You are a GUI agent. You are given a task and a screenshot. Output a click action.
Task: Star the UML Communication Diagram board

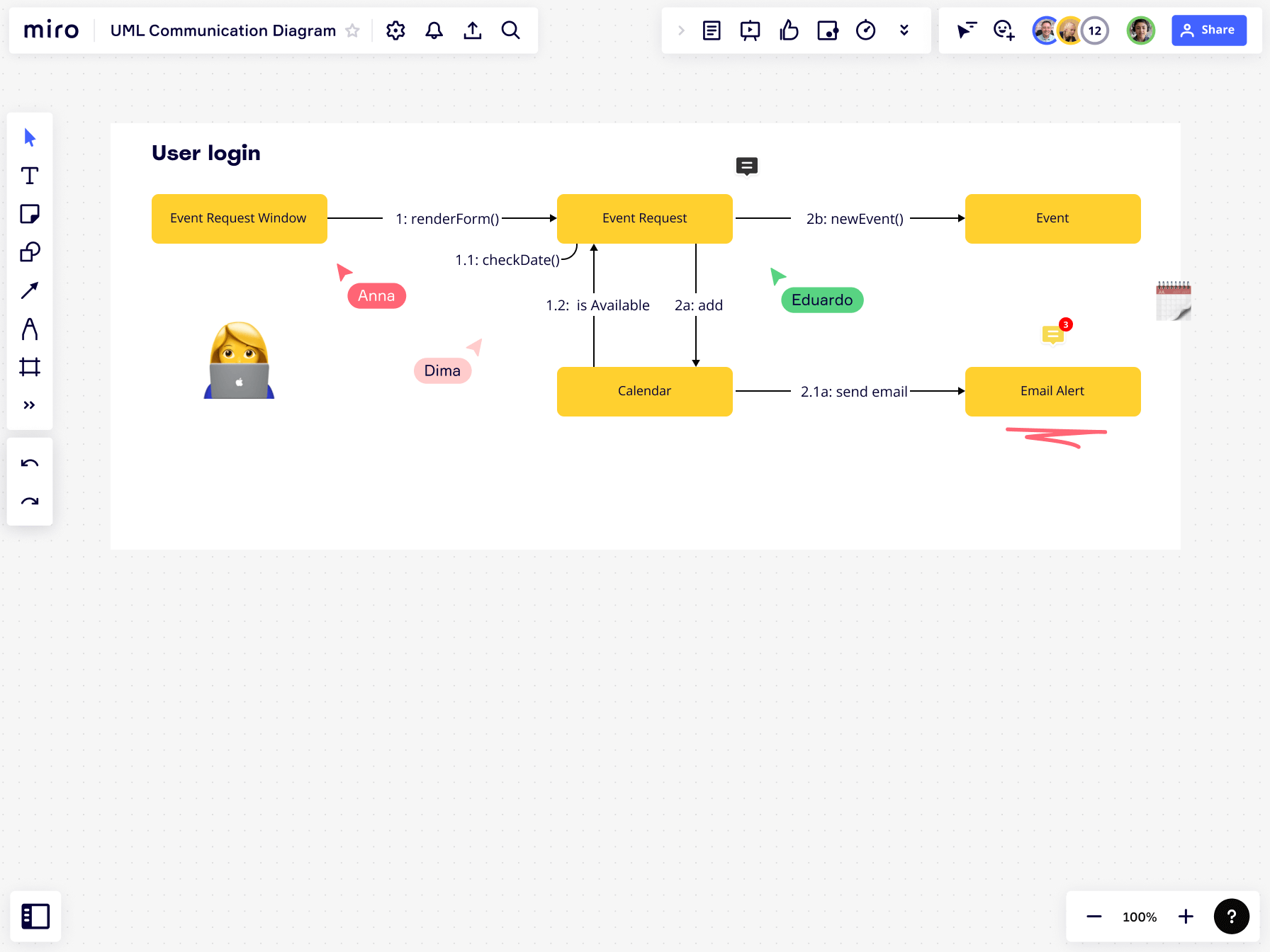(x=352, y=30)
